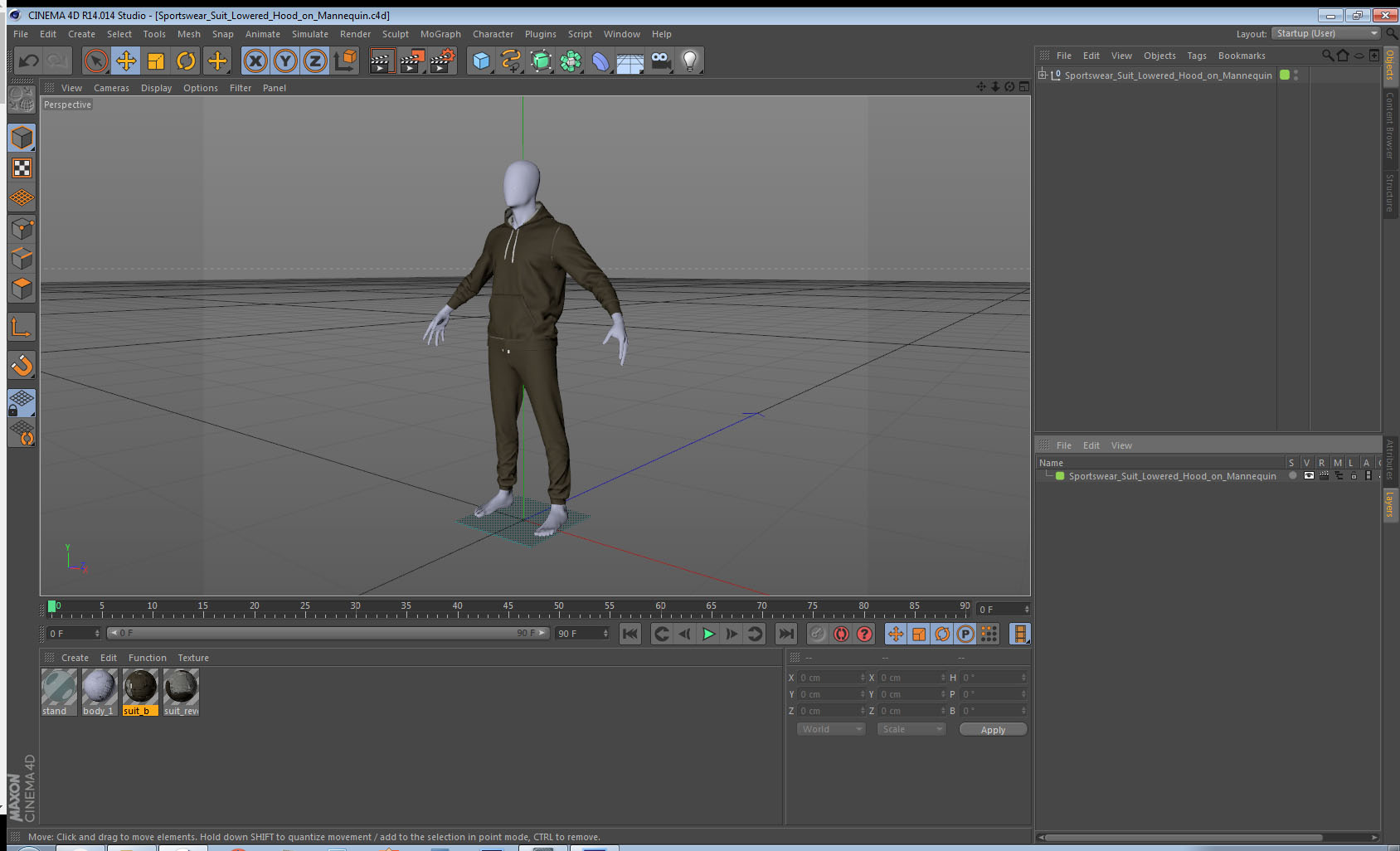Open the Layout Startup dropdown
The height and width of the screenshot is (851, 1400).
1326,33
